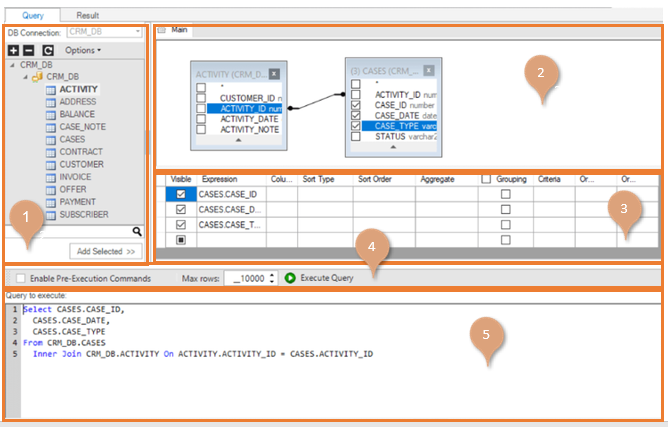Uncheck Visible for CASES.CASE_ID row

[181, 194]
